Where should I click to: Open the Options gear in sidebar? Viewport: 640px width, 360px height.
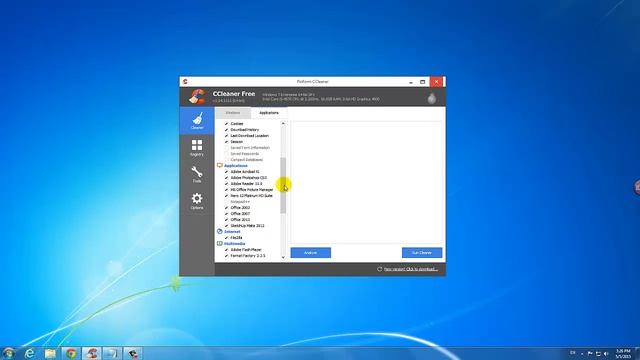click(x=197, y=201)
